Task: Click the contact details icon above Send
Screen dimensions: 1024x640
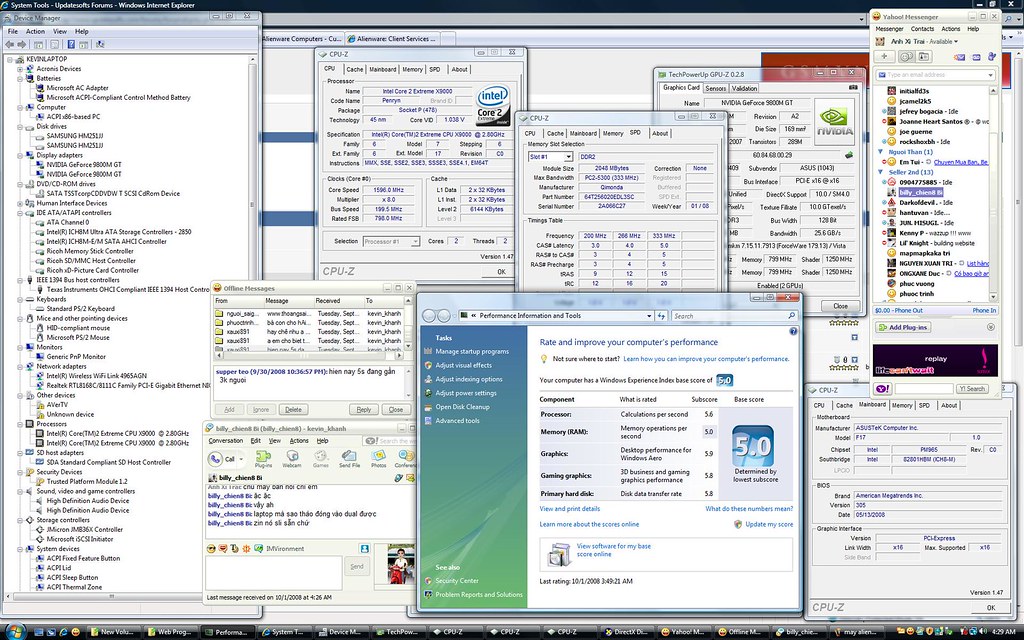Action: pyautogui.click(x=364, y=549)
